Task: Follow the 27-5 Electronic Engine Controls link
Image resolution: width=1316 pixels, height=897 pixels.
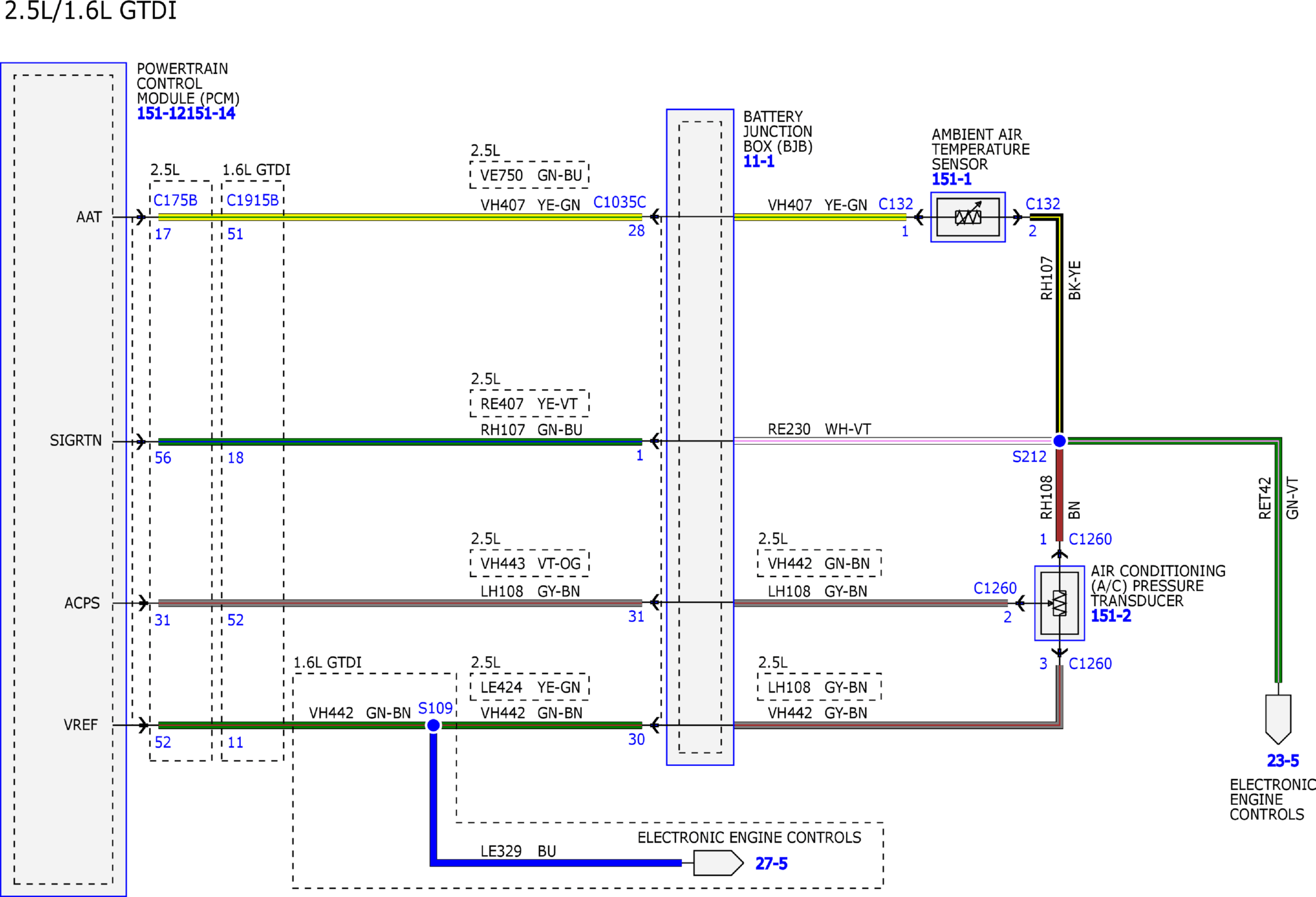Action: (771, 864)
